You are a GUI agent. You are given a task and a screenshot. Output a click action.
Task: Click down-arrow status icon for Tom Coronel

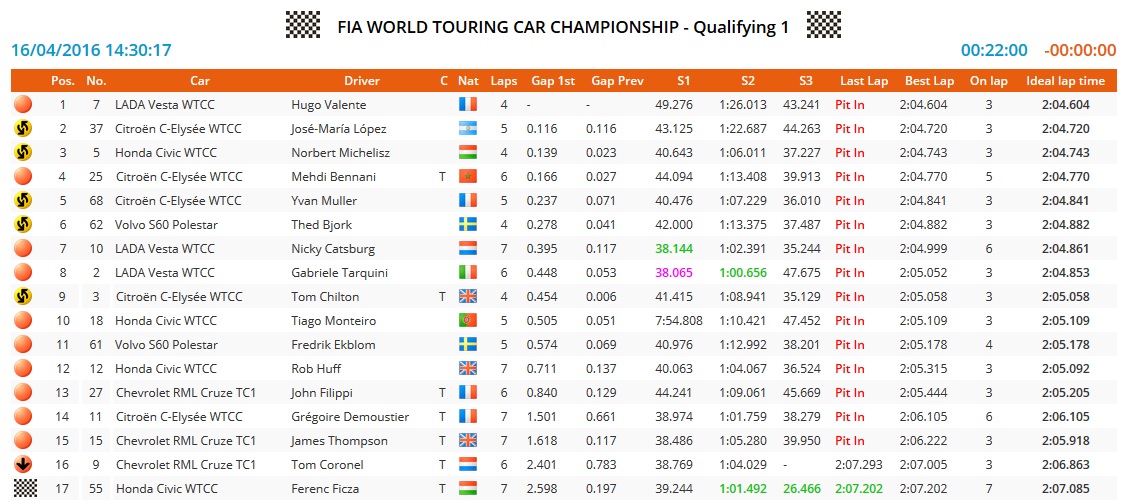click(21, 464)
